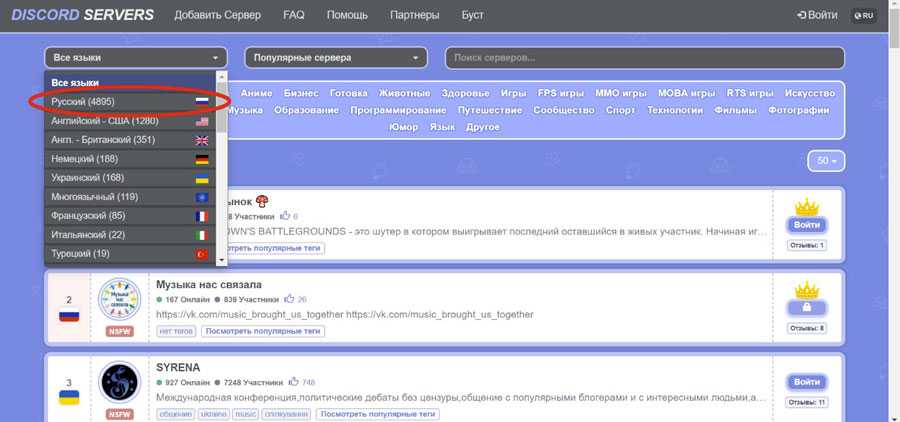The height and width of the screenshot is (422, 900).
Task: Filter by Здоровье category
Action: coord(465,93)
